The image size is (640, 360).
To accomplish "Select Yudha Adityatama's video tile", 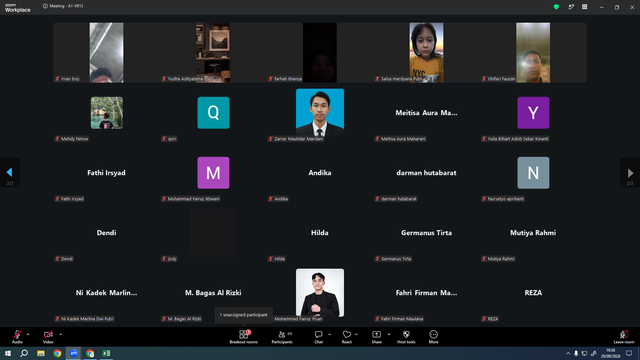I will [x=213, y=53].
